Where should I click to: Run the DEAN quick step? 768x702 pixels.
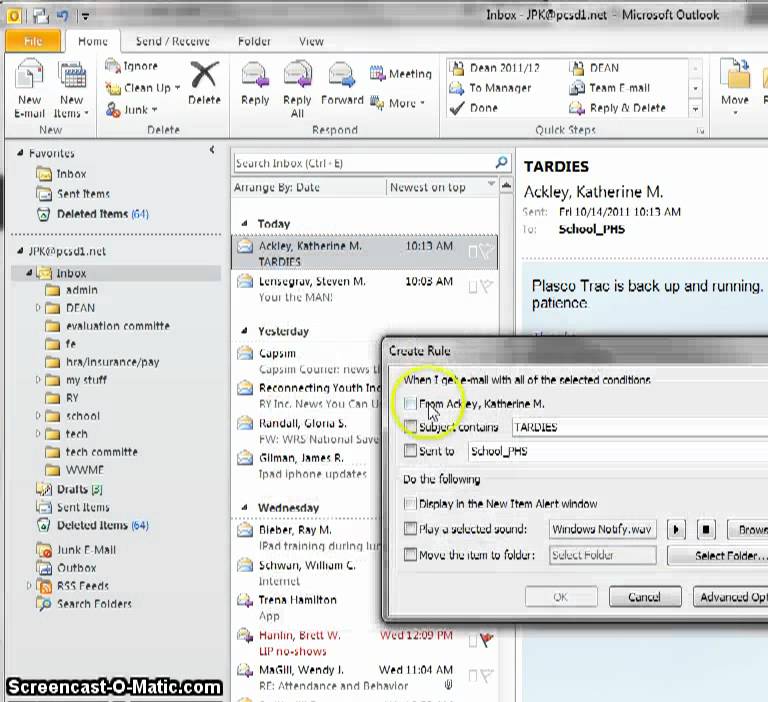click(x=594, y=68)
